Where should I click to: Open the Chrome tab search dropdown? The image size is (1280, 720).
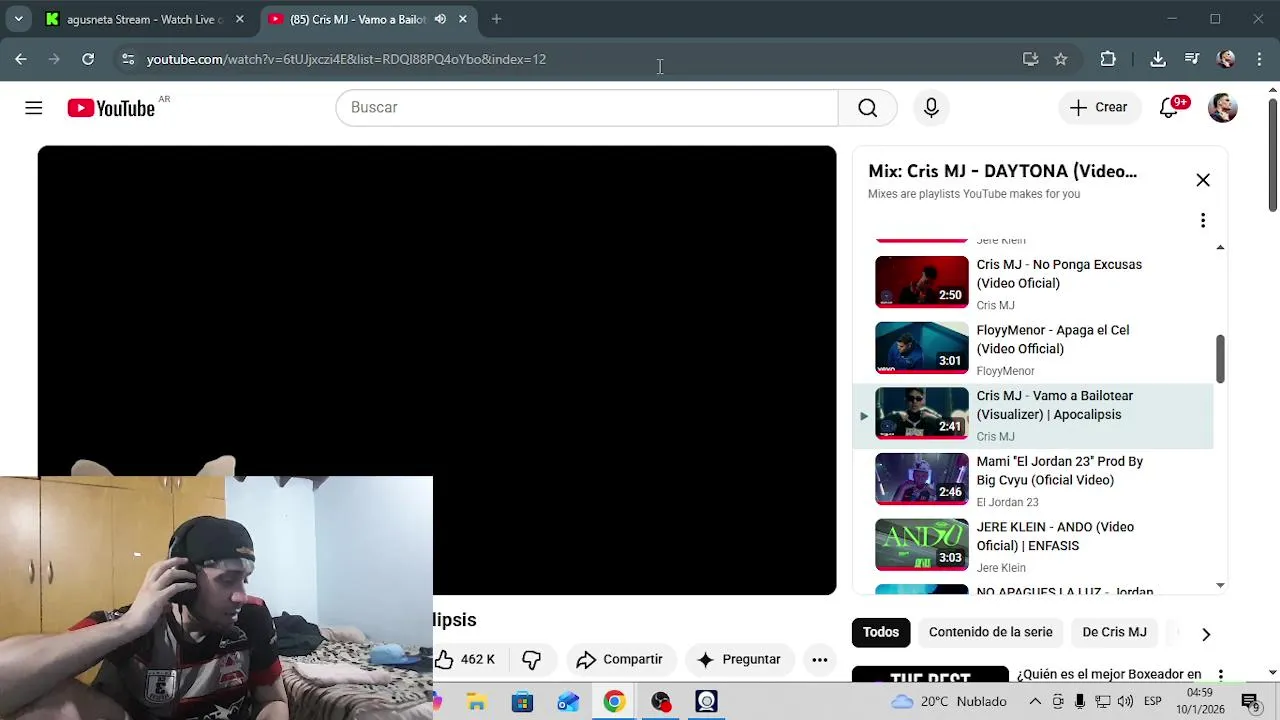coord(18,19)
